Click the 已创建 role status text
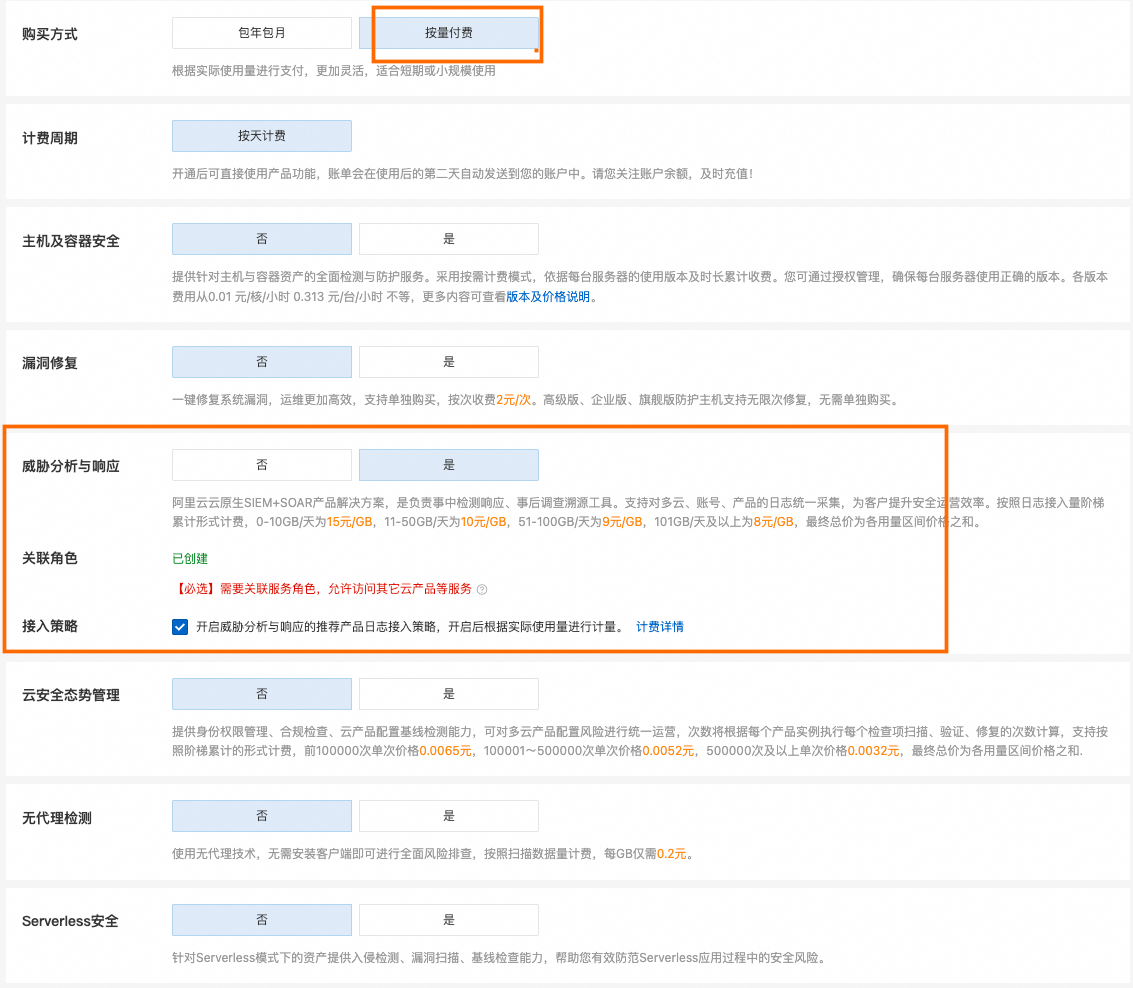Image resolution: width=1133 pixels, height=988 pixels. (x=190, y=559)
